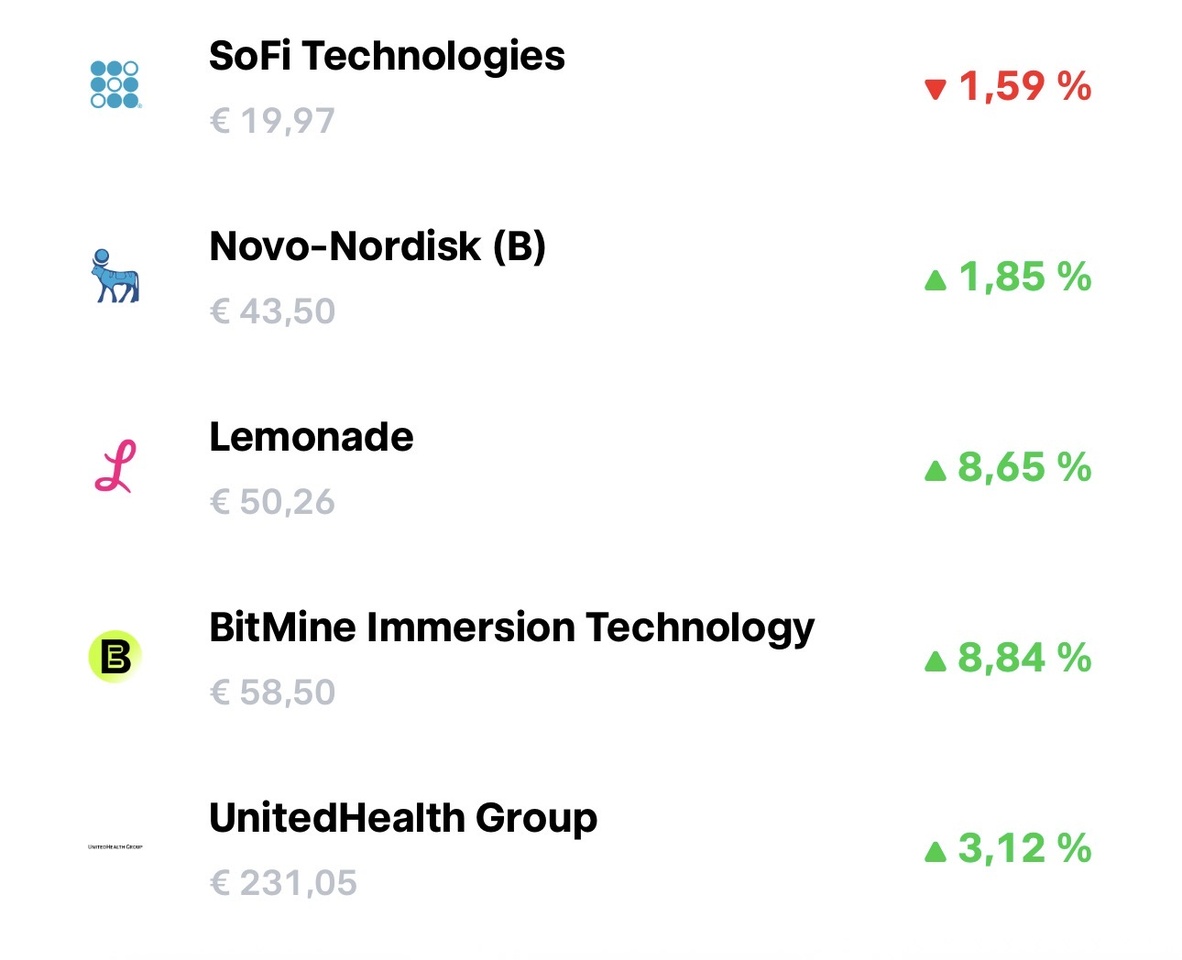Tap the 1,59 % loss percentage

(1024, 86)
